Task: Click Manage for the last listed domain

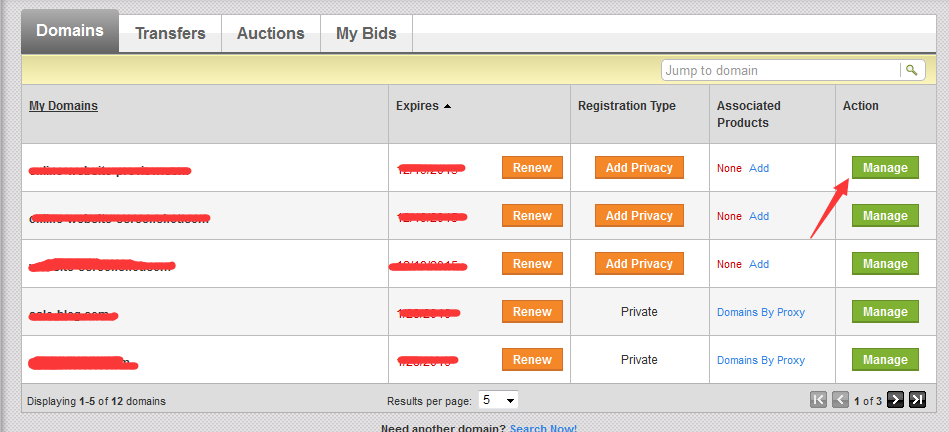Action: coord(885,359)
